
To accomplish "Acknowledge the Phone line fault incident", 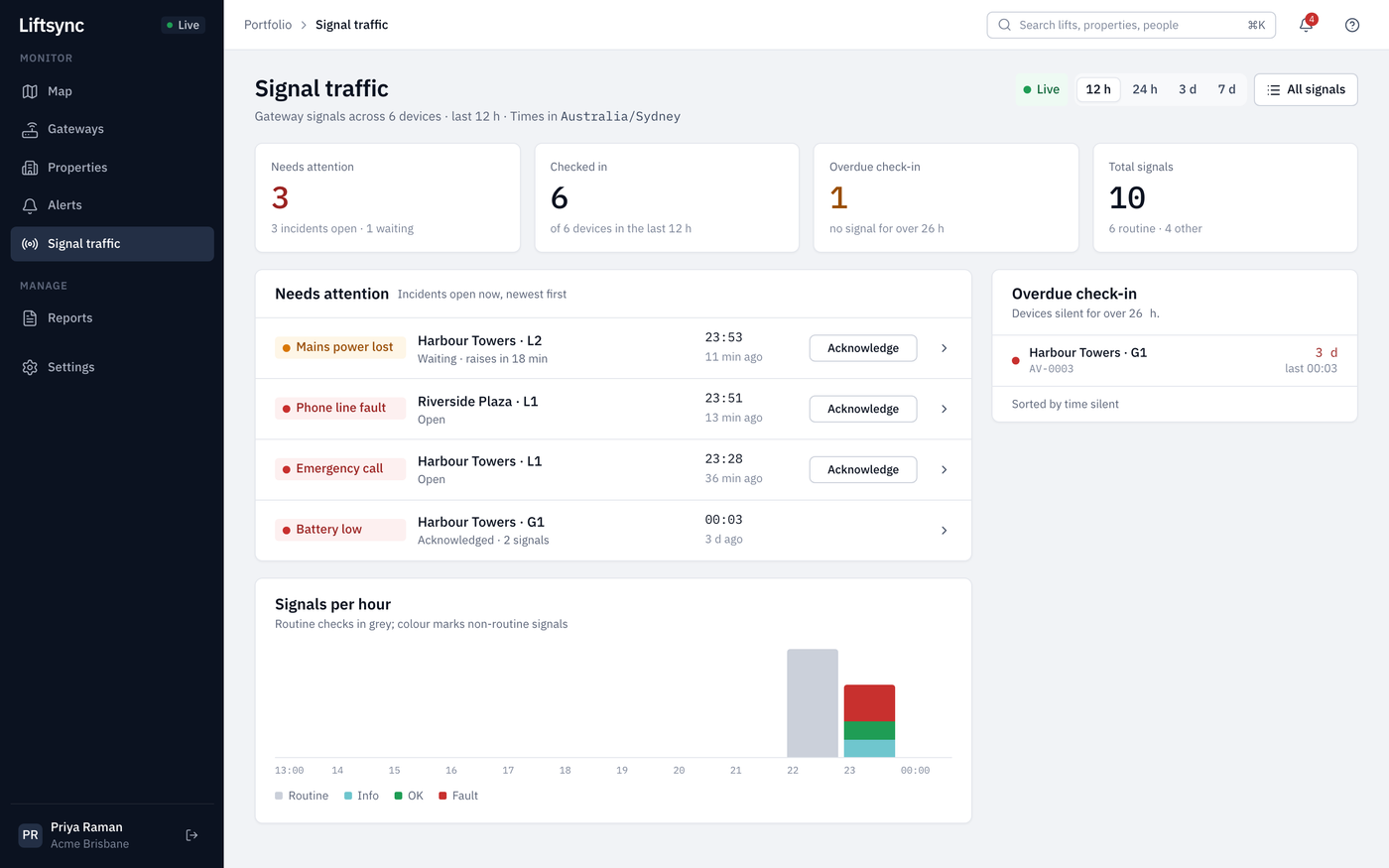I will [863, 409].
